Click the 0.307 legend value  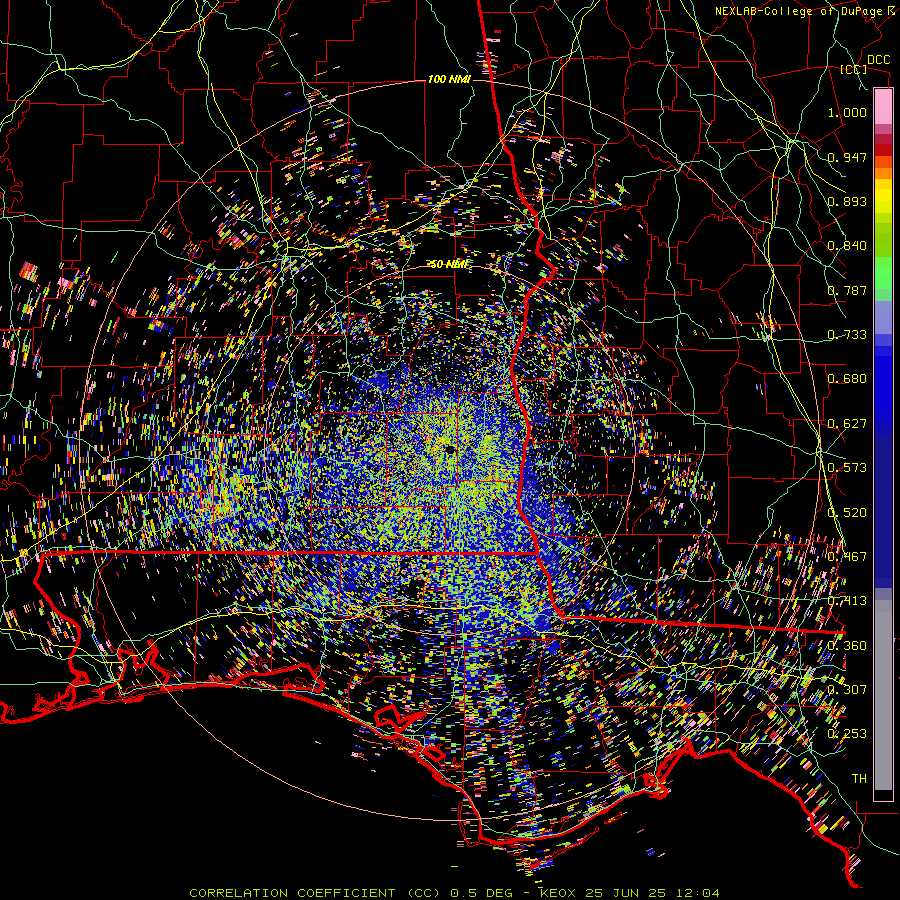coord(847,690)
